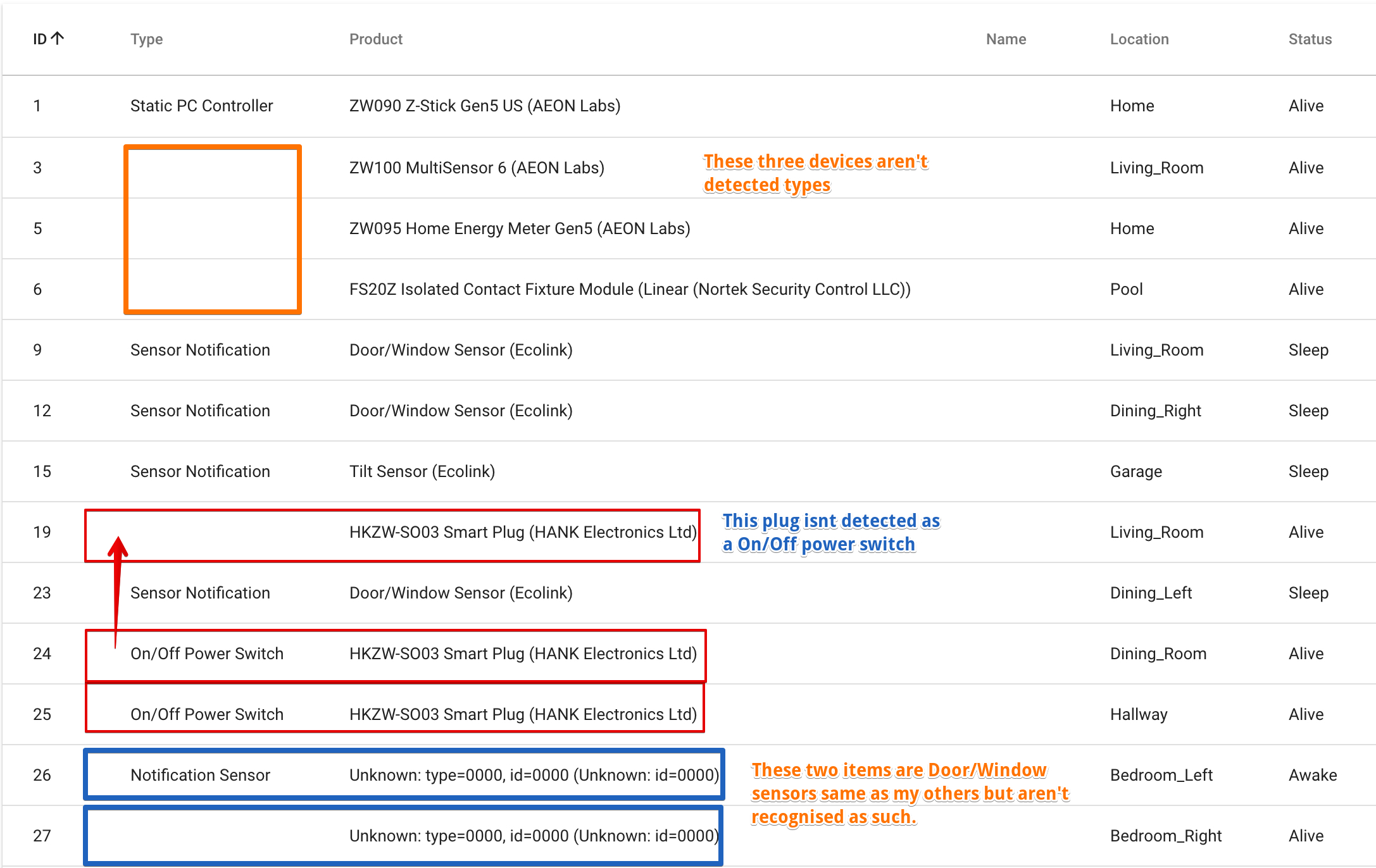Click the Alive status for device 1
This screenshot has height=868, width=1376.
coord(1306,106)
